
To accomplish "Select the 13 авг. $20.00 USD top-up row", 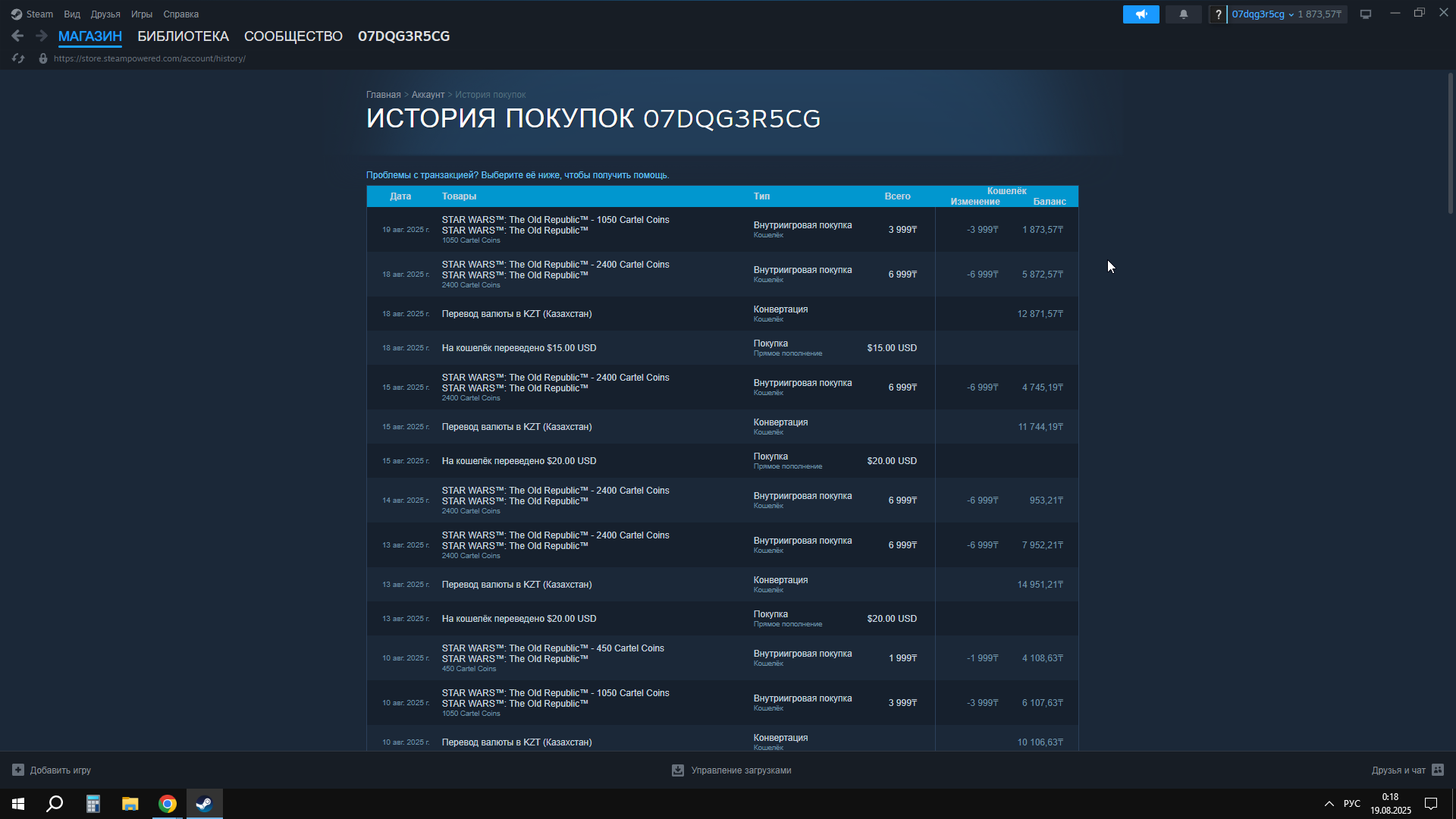I will 722,619.
